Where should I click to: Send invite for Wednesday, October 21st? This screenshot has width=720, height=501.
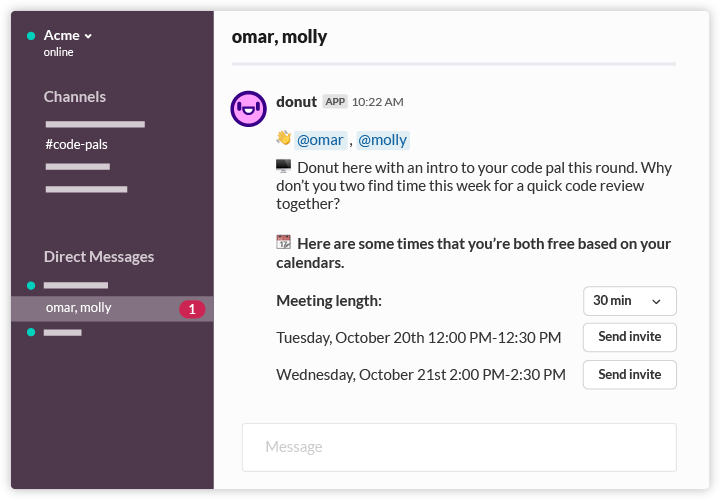tap(629, 375)
